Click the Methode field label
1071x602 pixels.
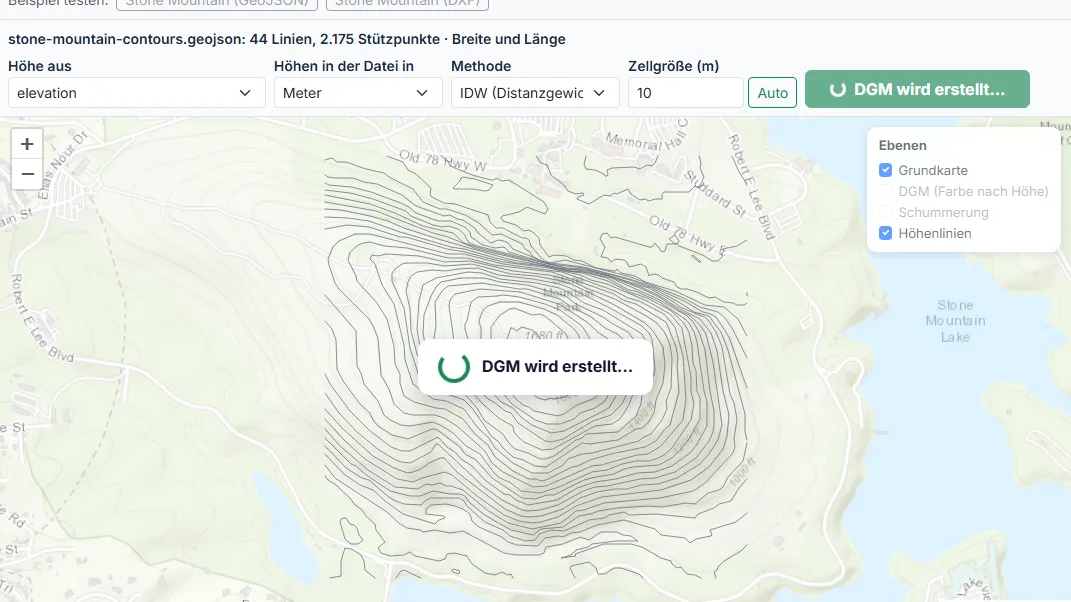coord(481,66)
